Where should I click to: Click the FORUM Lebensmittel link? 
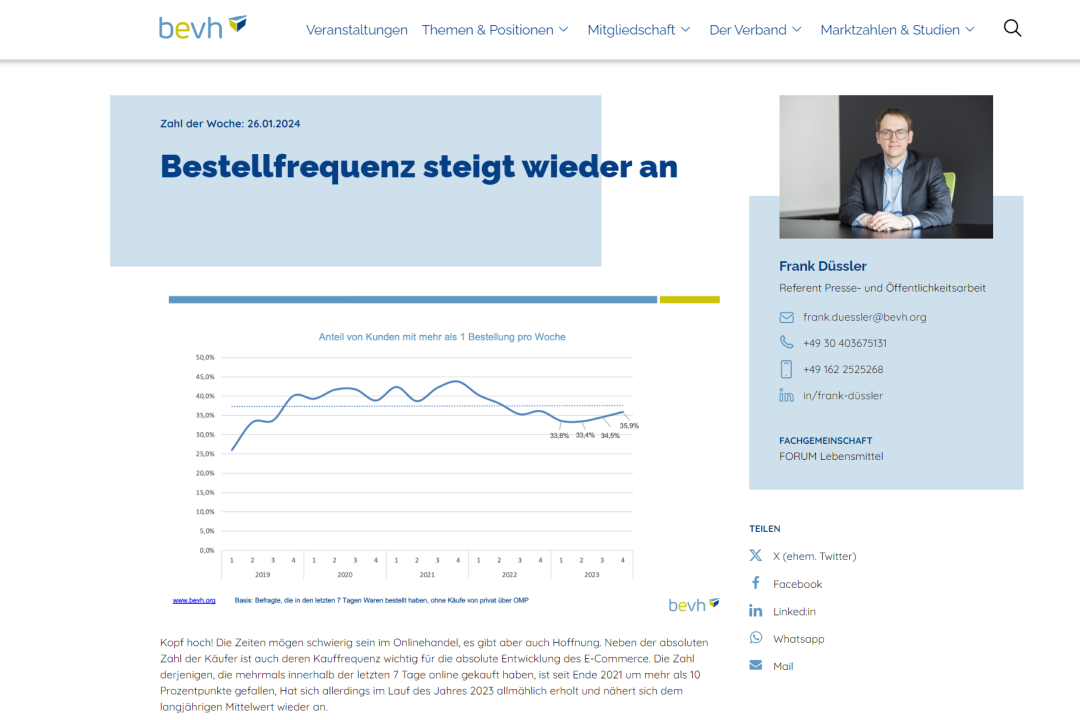point(831,456)
